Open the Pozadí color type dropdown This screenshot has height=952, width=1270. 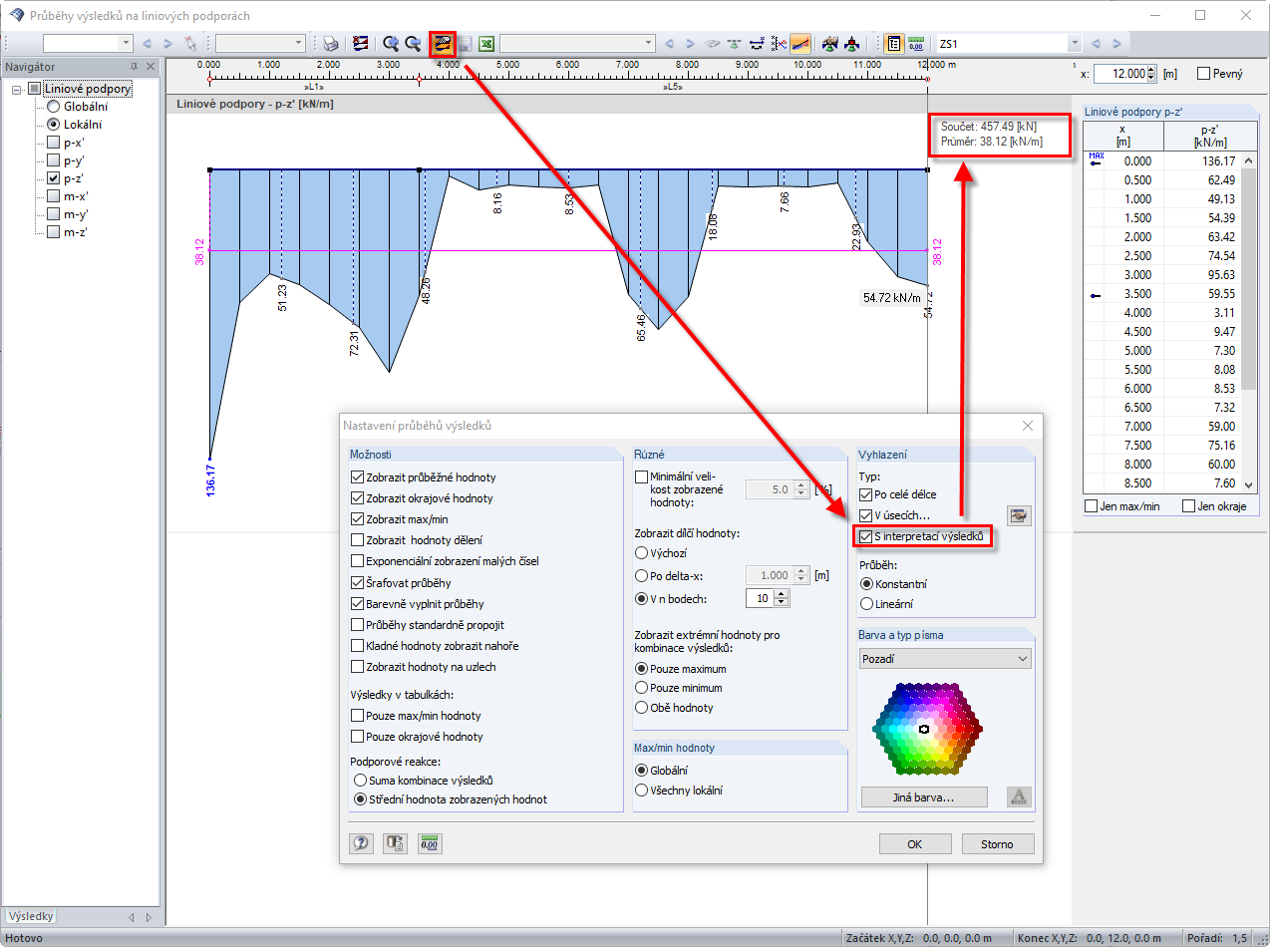pyautogui.click(x=945, y=659)
